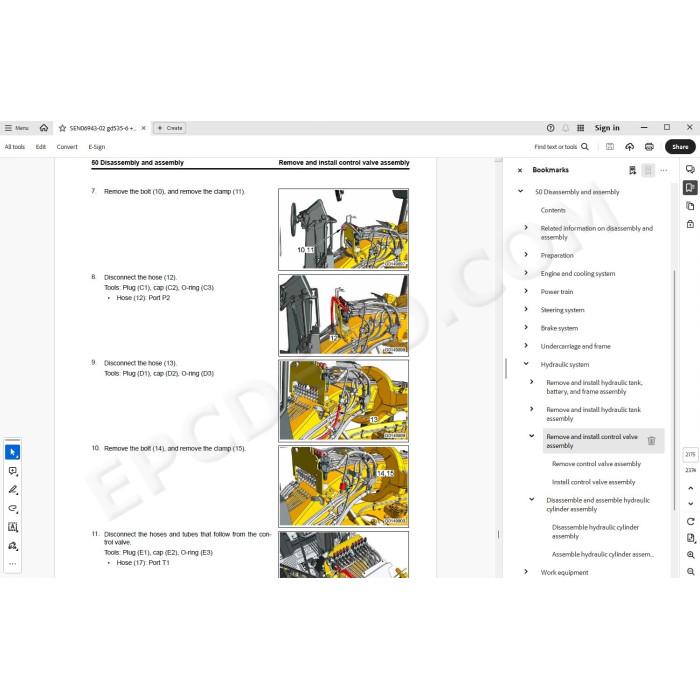Select the freehand draw loop tool

click(x=12, y=508)
